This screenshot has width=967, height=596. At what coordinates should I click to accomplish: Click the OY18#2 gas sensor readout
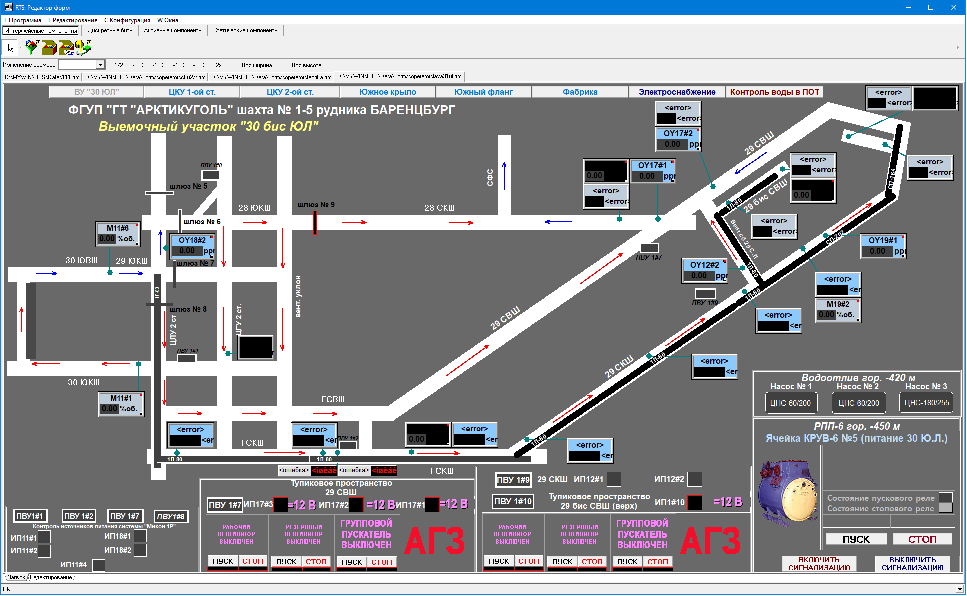pyautogui.click(x=193, y=246)
